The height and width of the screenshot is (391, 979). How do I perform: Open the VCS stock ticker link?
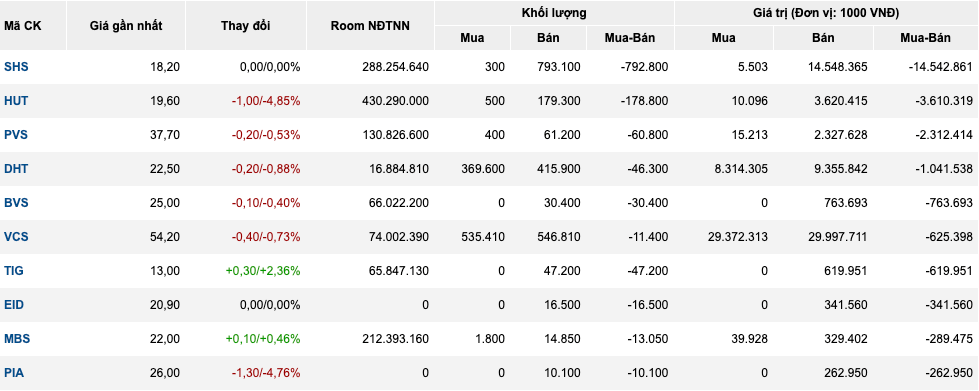[x=16, y=237]
